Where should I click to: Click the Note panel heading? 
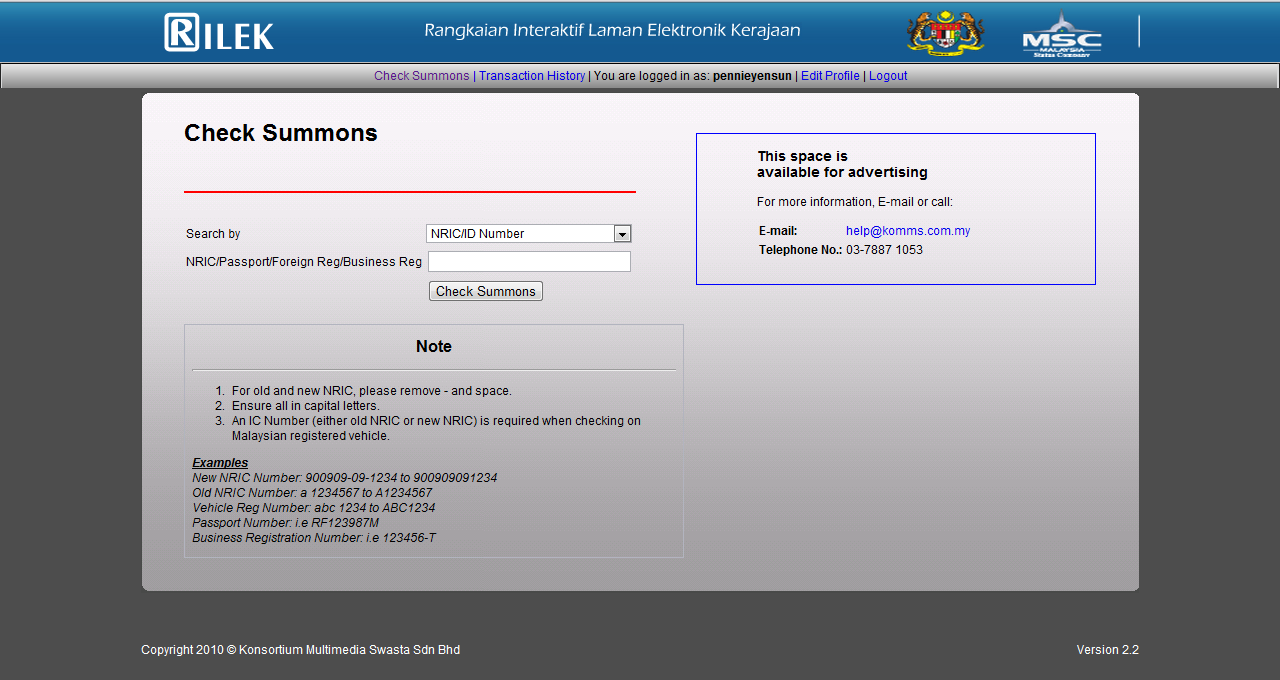pos(434,346)
